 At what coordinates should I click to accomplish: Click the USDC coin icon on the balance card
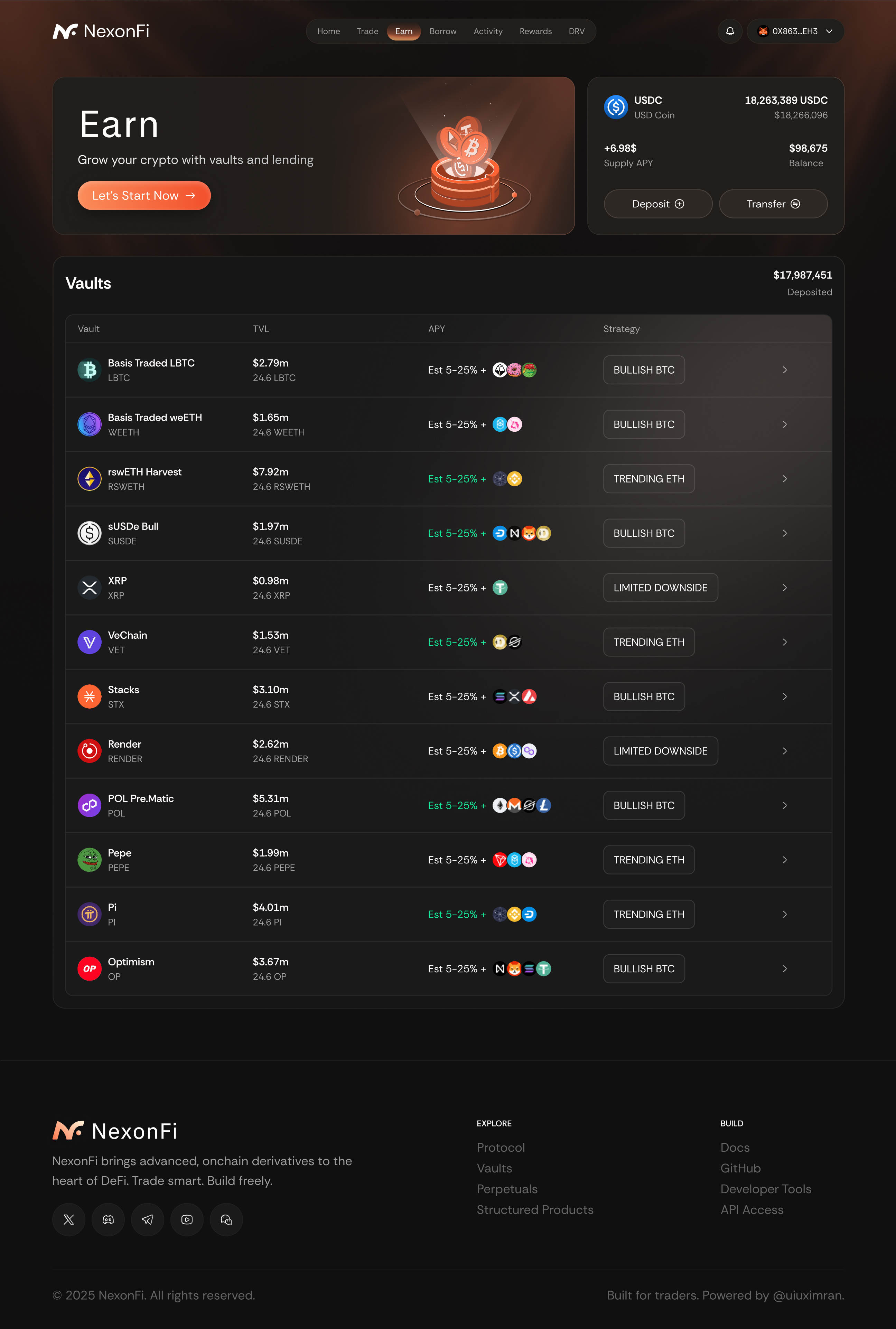616,107
